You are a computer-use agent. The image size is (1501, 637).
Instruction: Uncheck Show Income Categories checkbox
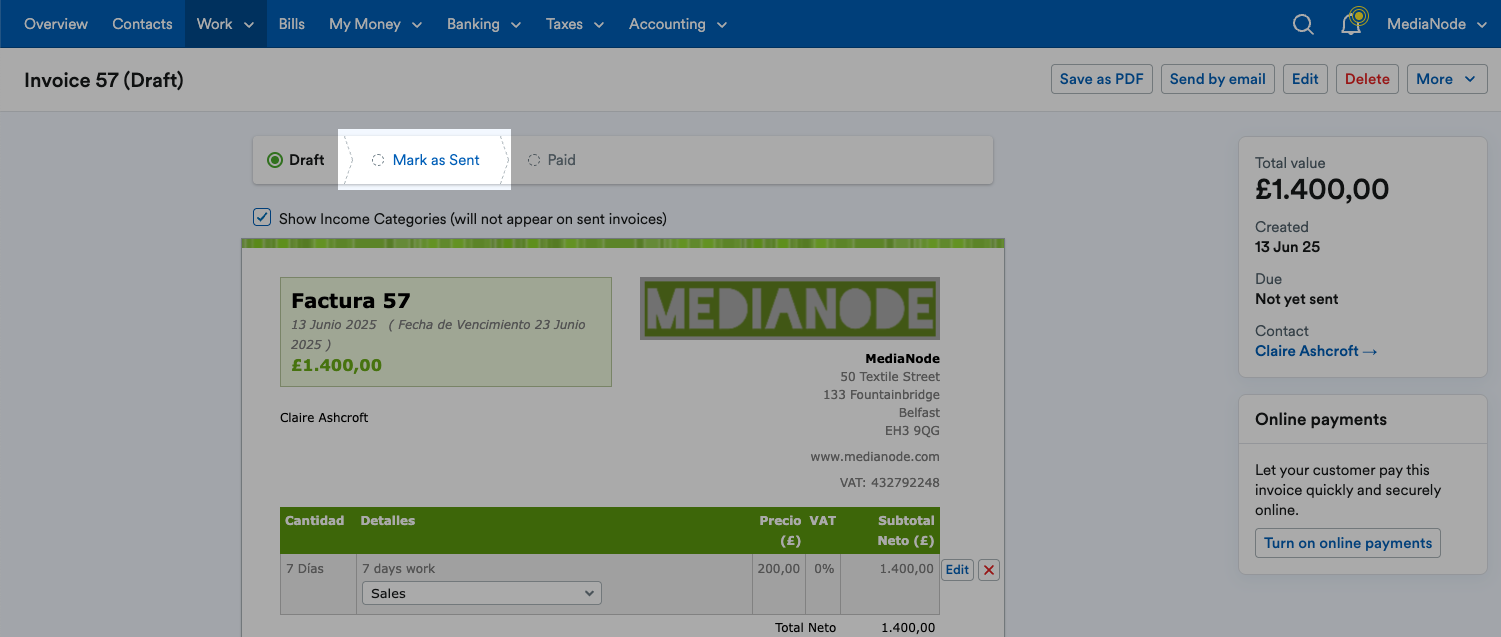(262, 217)
